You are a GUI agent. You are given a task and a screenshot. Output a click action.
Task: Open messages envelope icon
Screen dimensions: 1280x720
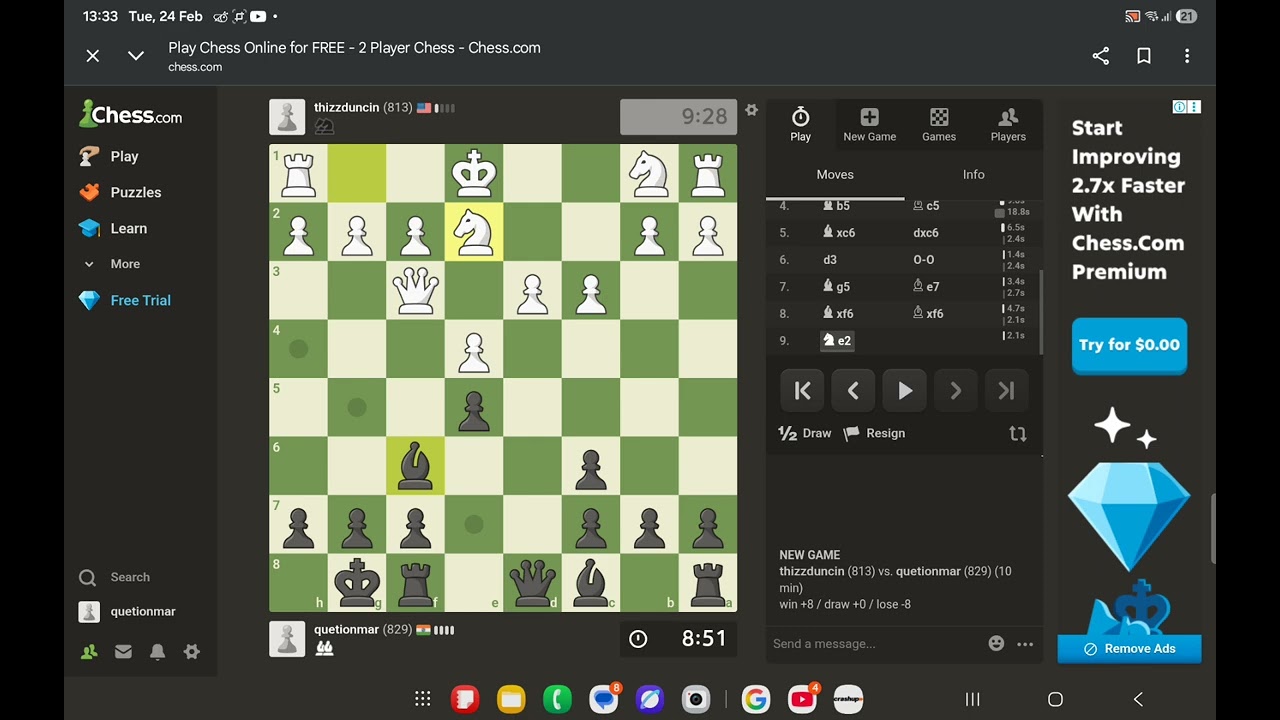[x=123, y=652]
